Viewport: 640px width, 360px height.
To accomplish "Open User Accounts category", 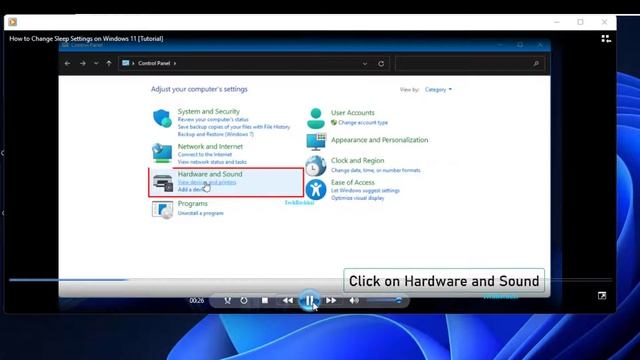I will tap(353, 113).
